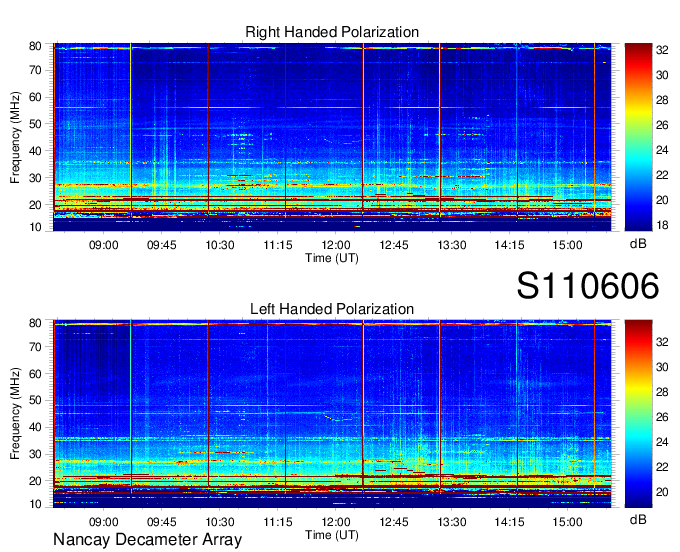Click 30 MHz tick on Right Handed frequency axis
Screen dimensions: 680x552
(36, 178)
